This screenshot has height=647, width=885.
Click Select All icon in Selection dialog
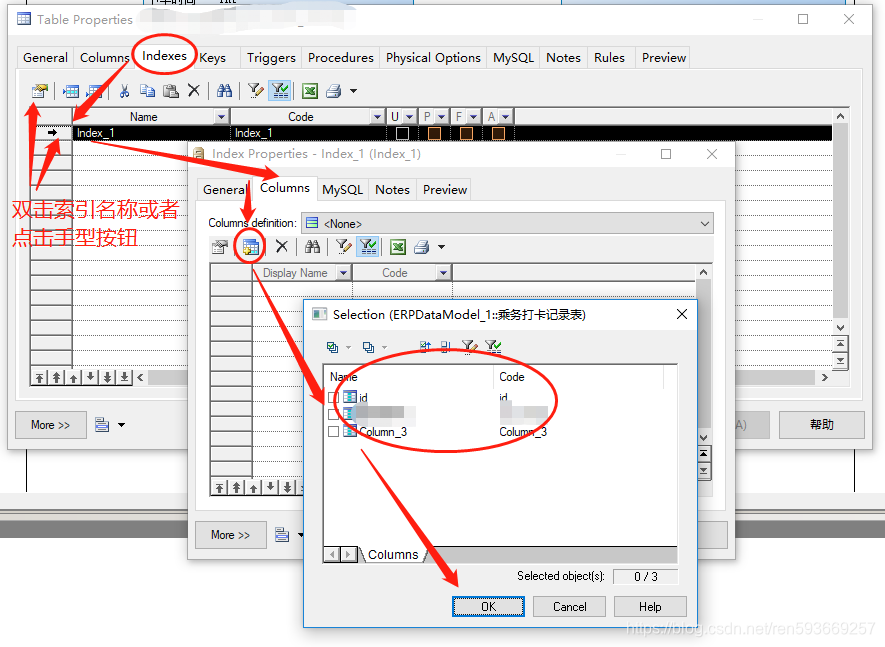[332, 347]
